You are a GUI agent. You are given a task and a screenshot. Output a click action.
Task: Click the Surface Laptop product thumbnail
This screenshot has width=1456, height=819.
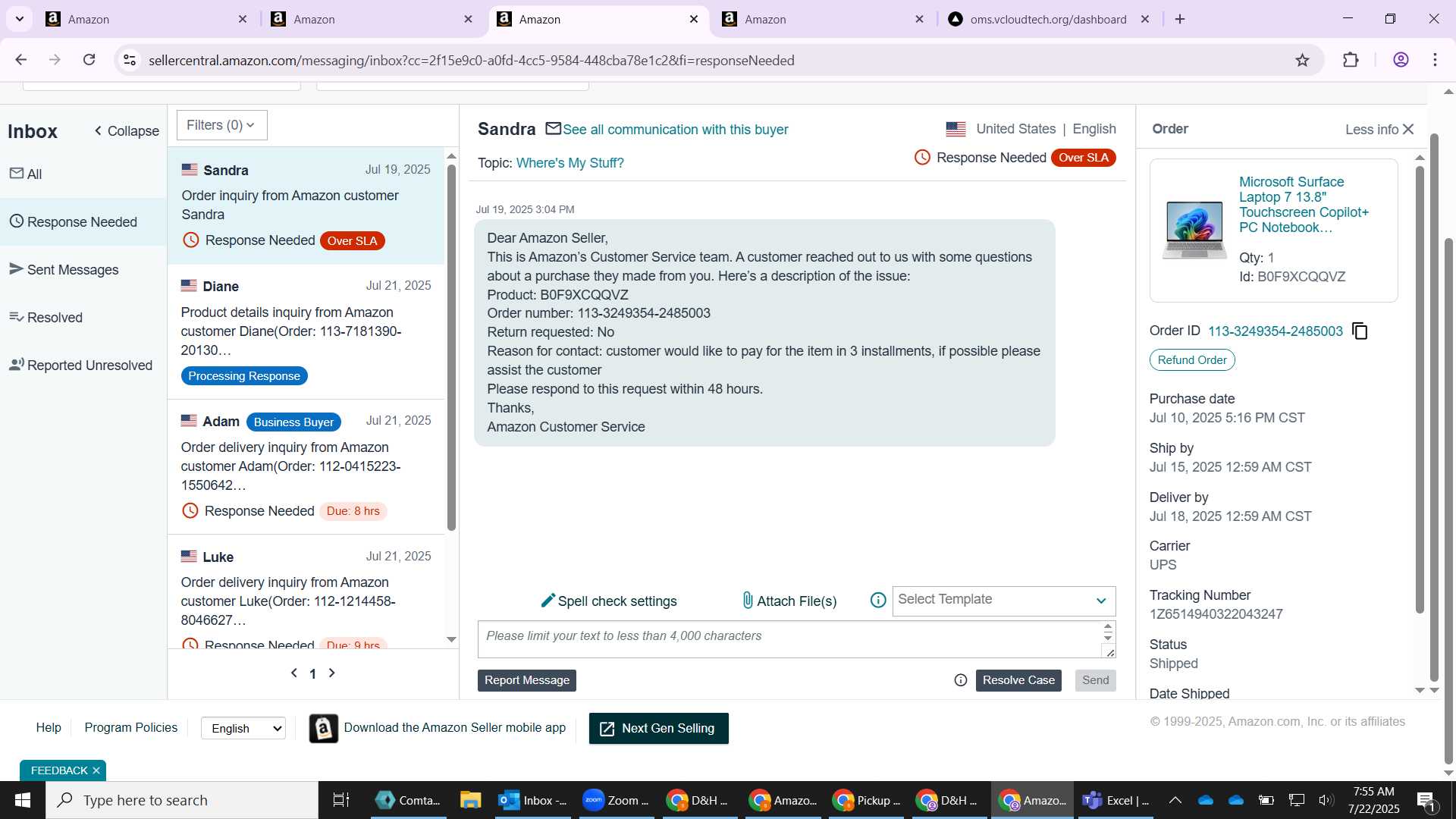(1194, 230)
